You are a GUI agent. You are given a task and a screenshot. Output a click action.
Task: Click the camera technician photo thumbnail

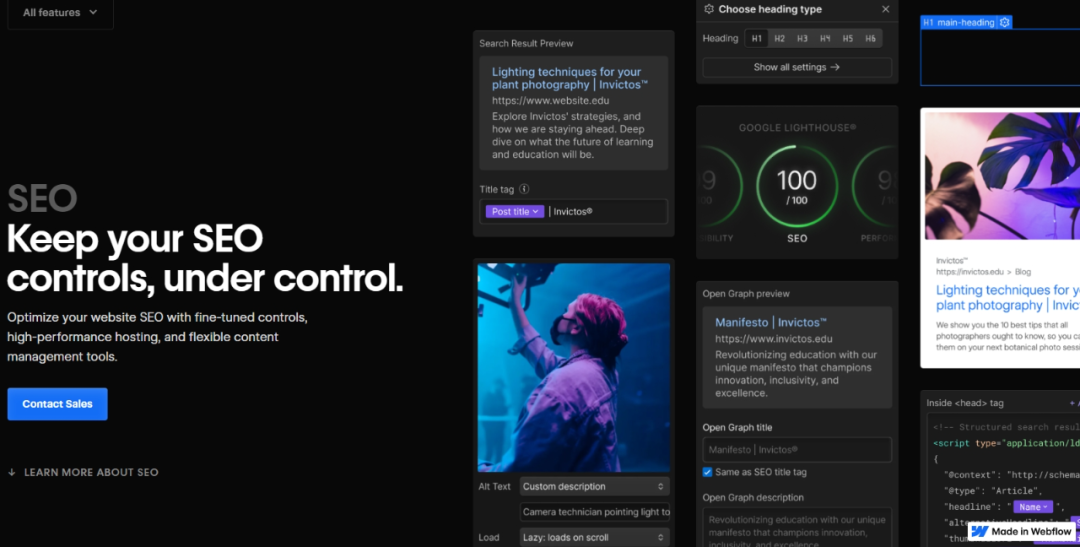pyautogui.click(x=574, y=367)
